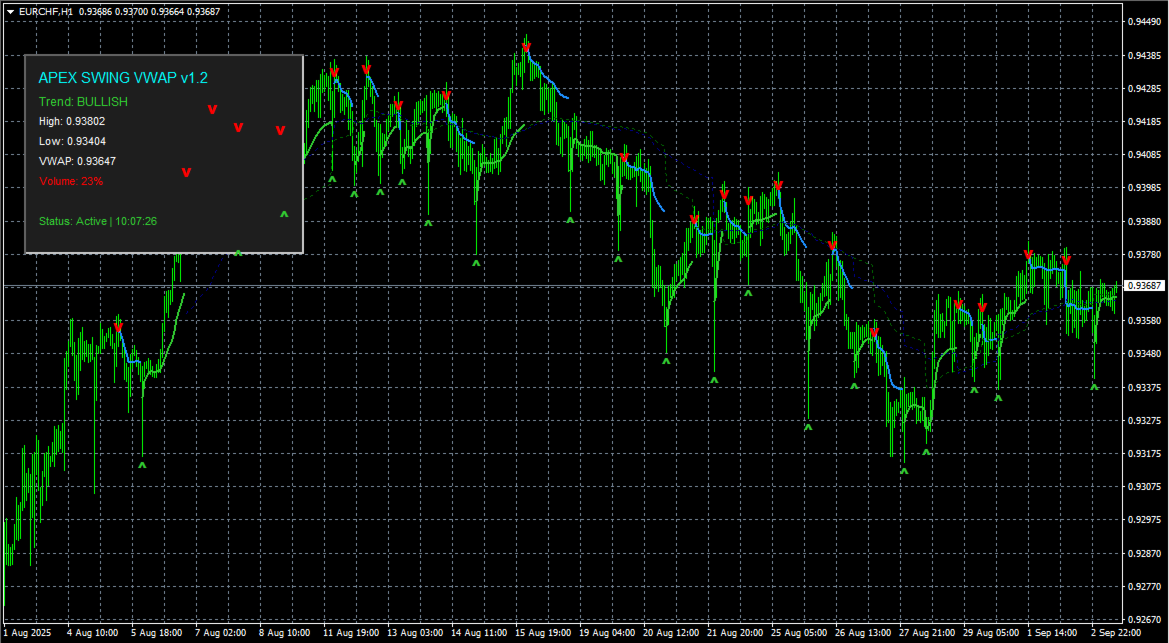This screenshot has width=1169, height=643.
Task: Click the 21 Aug 20:00 time axis label
Action: click(x=736, y=633)
